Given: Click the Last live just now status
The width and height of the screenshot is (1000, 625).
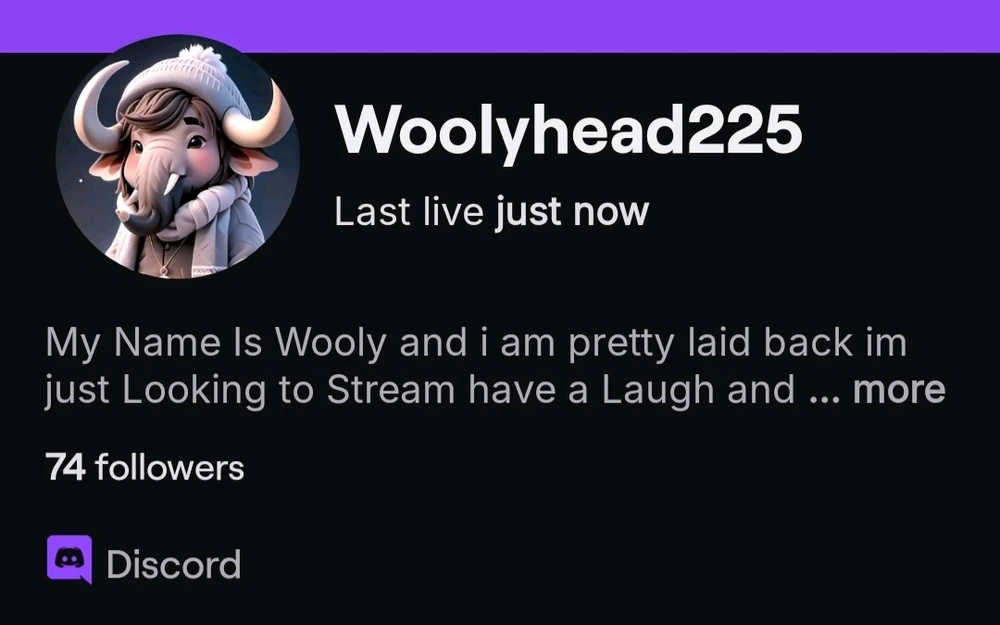Looking at the screenshot, I should click(x=491, y=212).
